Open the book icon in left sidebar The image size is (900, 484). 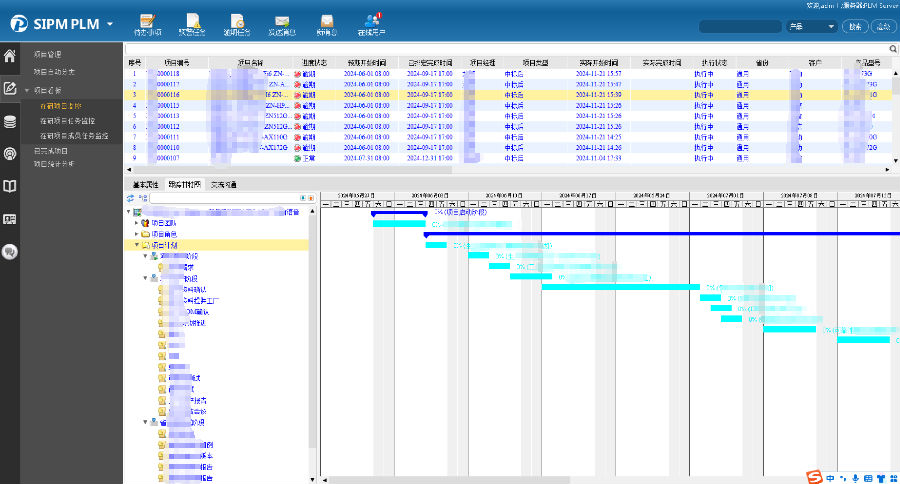click(x=11, y=186)
